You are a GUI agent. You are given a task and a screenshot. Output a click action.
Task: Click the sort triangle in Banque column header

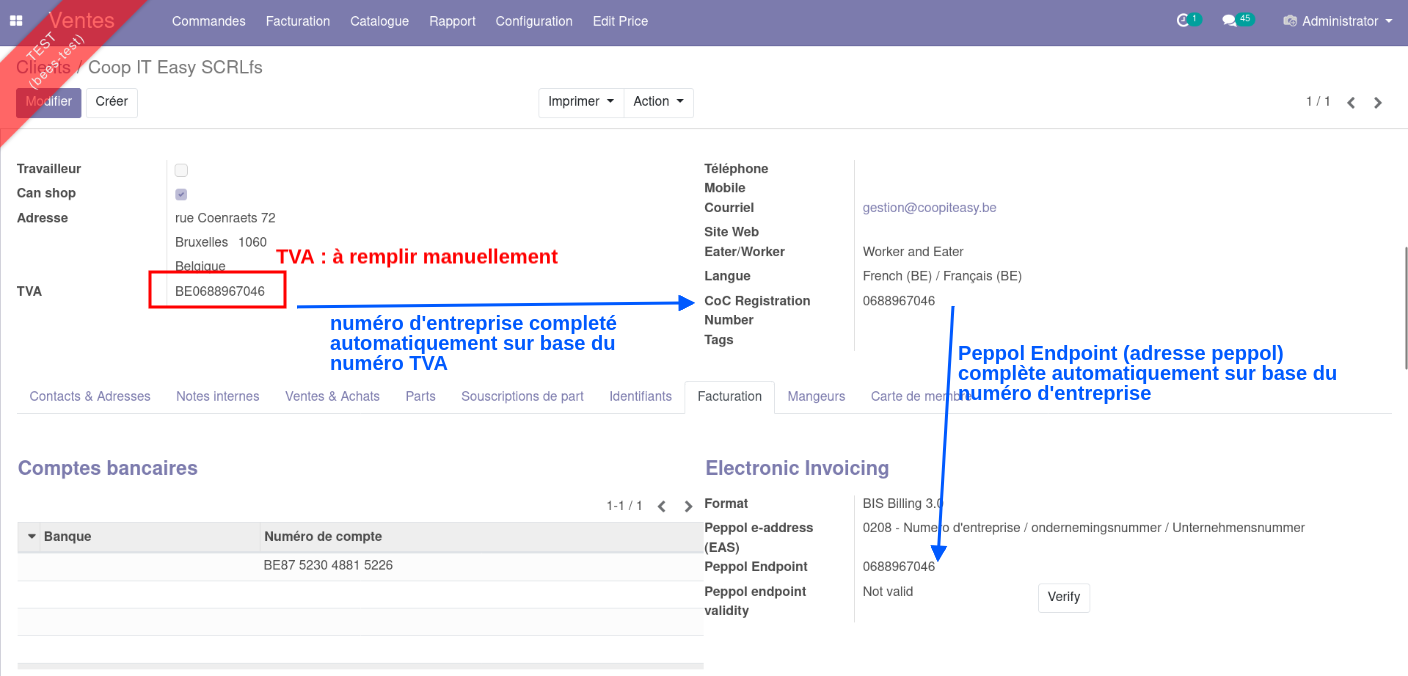[31, 537]
